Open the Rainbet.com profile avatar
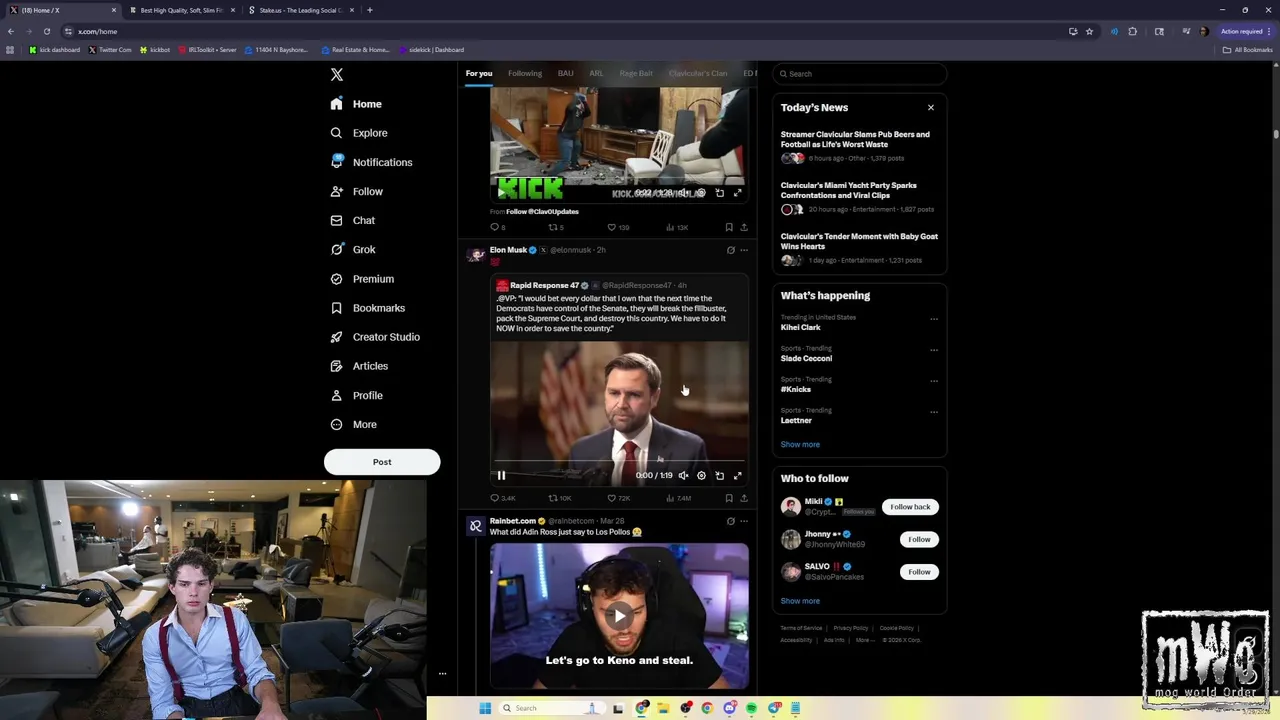Image resolution: width=1280 pixels, height=720 pixels. pyautogui.click(x=476, y=525)
